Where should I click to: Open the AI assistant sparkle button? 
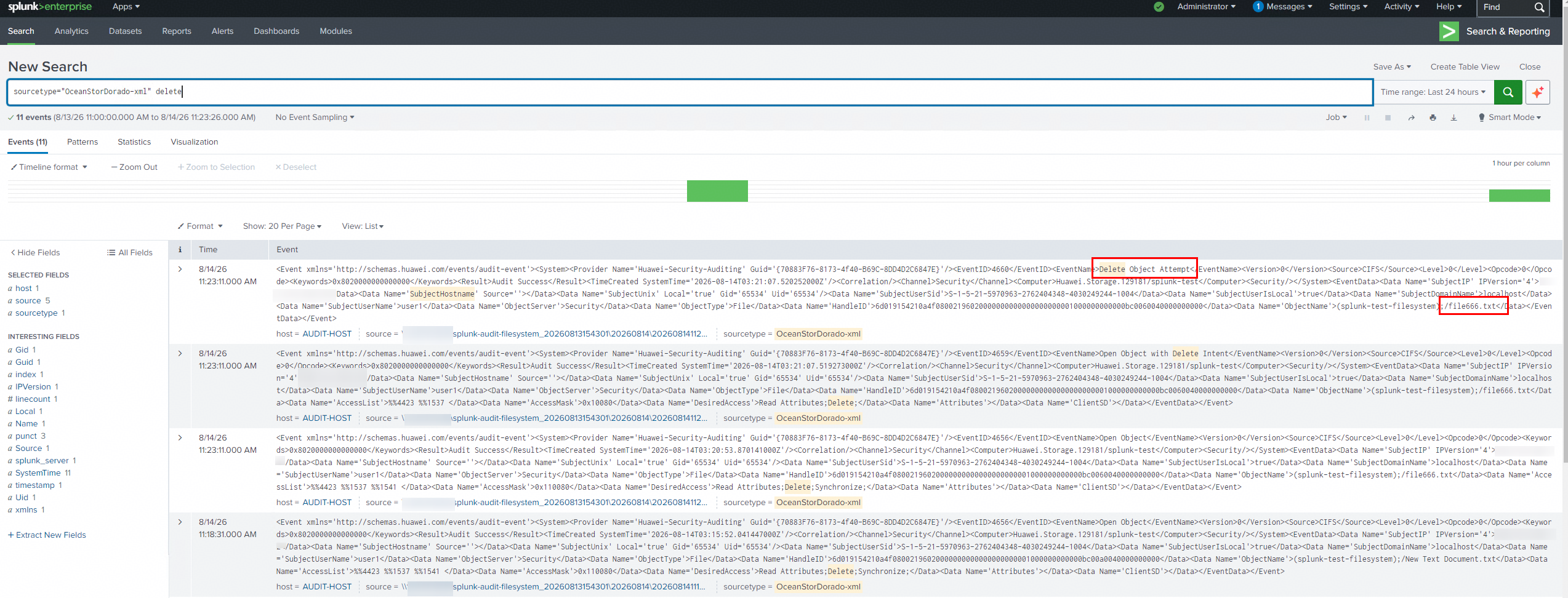click(x=1537, y=92)
